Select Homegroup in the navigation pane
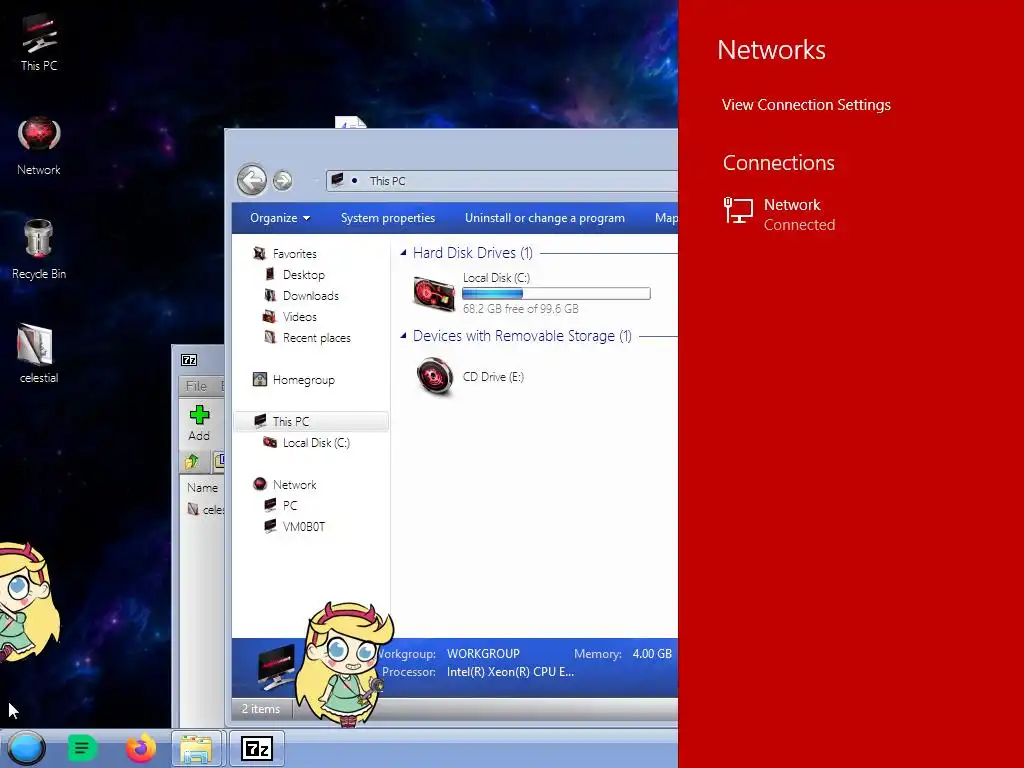 tap(294, 379)
